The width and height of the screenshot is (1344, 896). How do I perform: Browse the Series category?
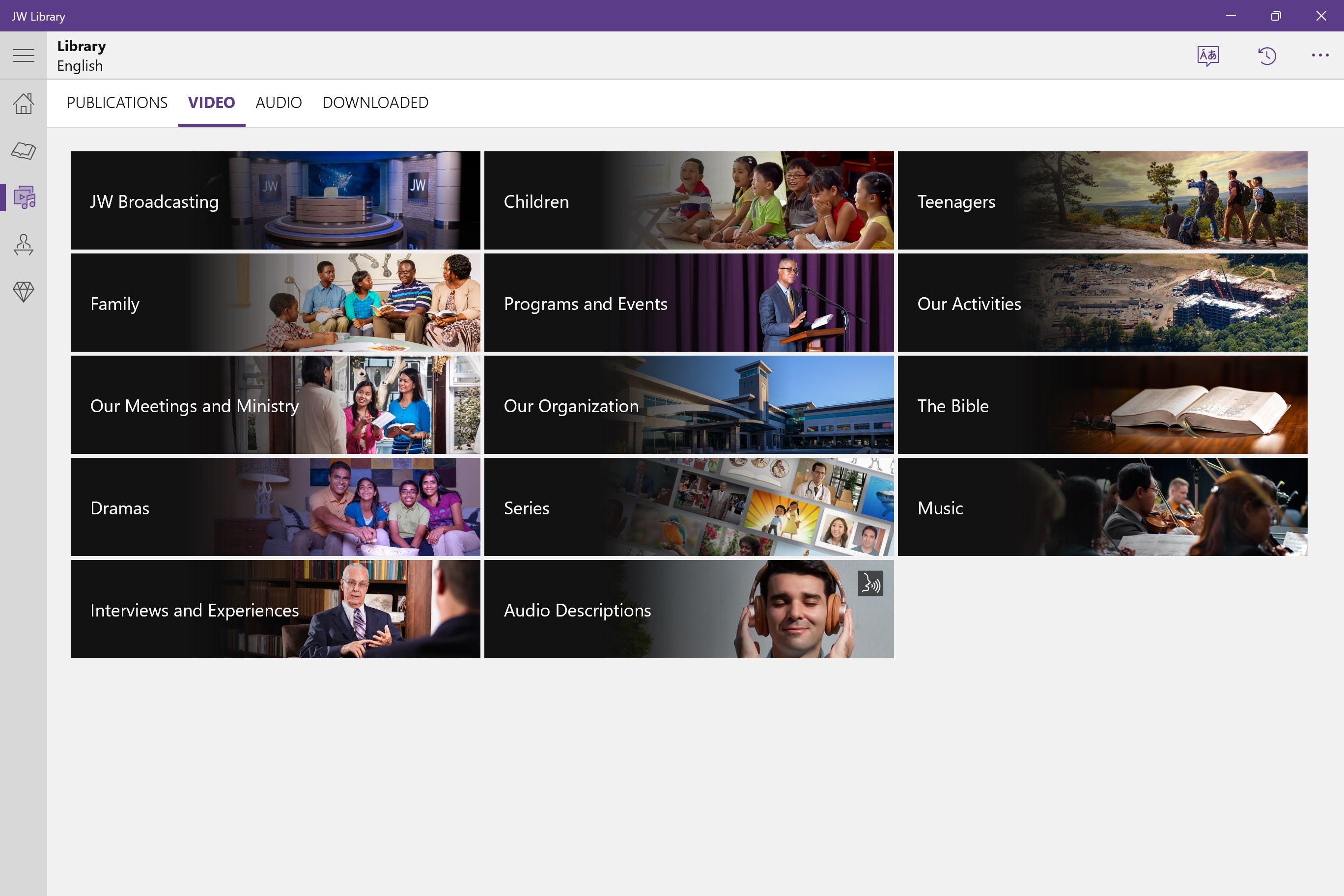(x=689, y=507)
